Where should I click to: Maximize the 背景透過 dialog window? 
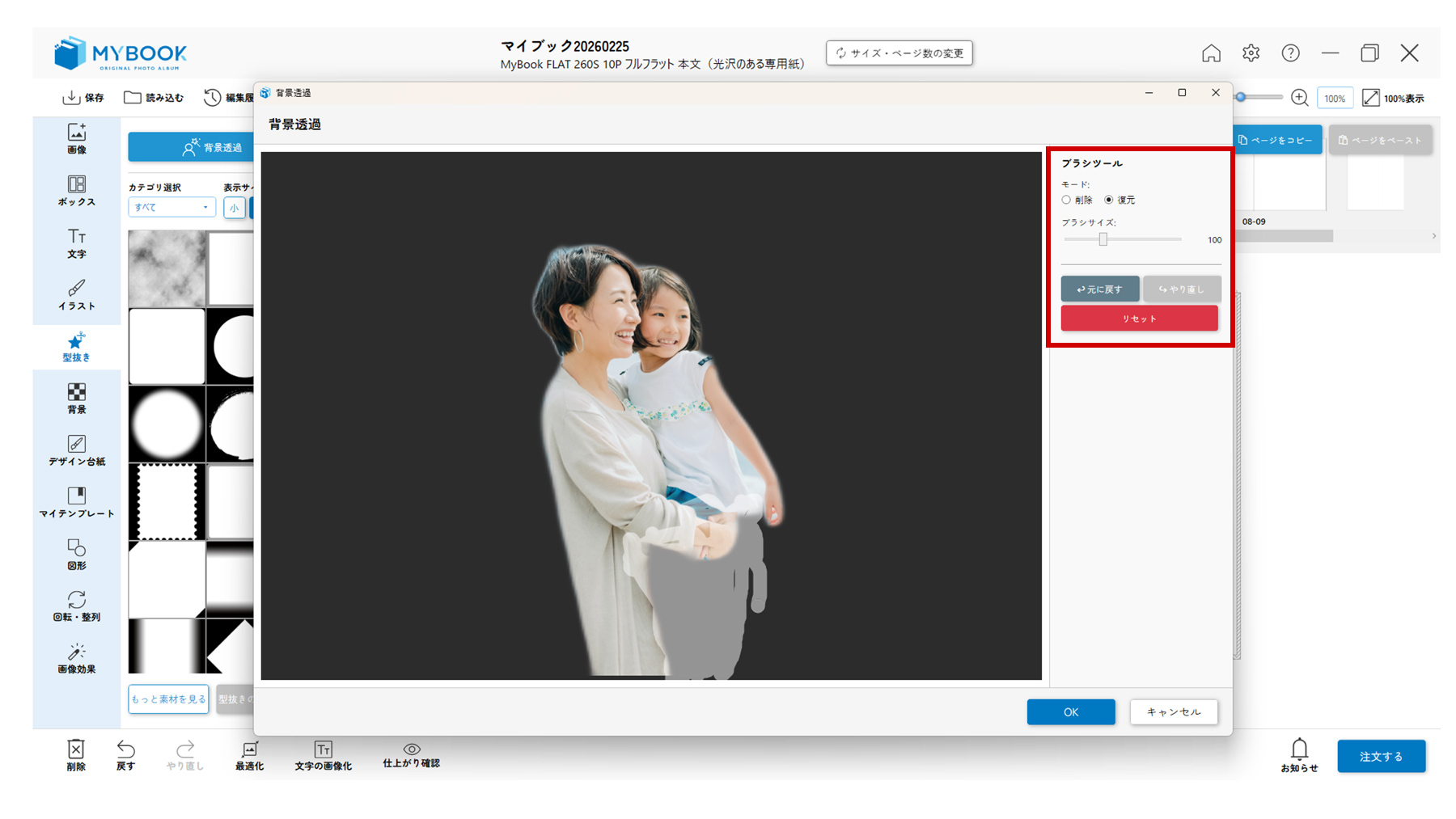1182,93
